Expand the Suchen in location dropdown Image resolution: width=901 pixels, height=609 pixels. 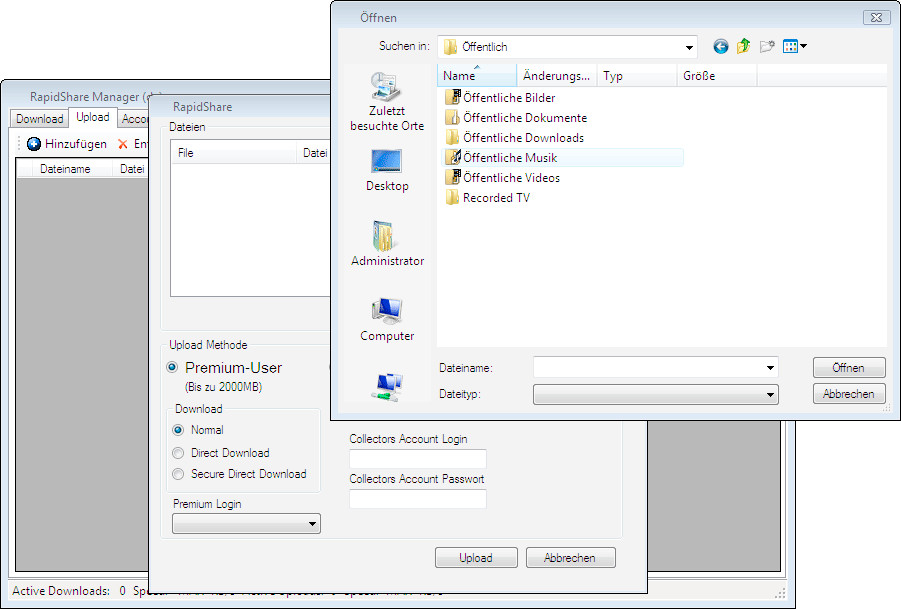coord(689,47)
